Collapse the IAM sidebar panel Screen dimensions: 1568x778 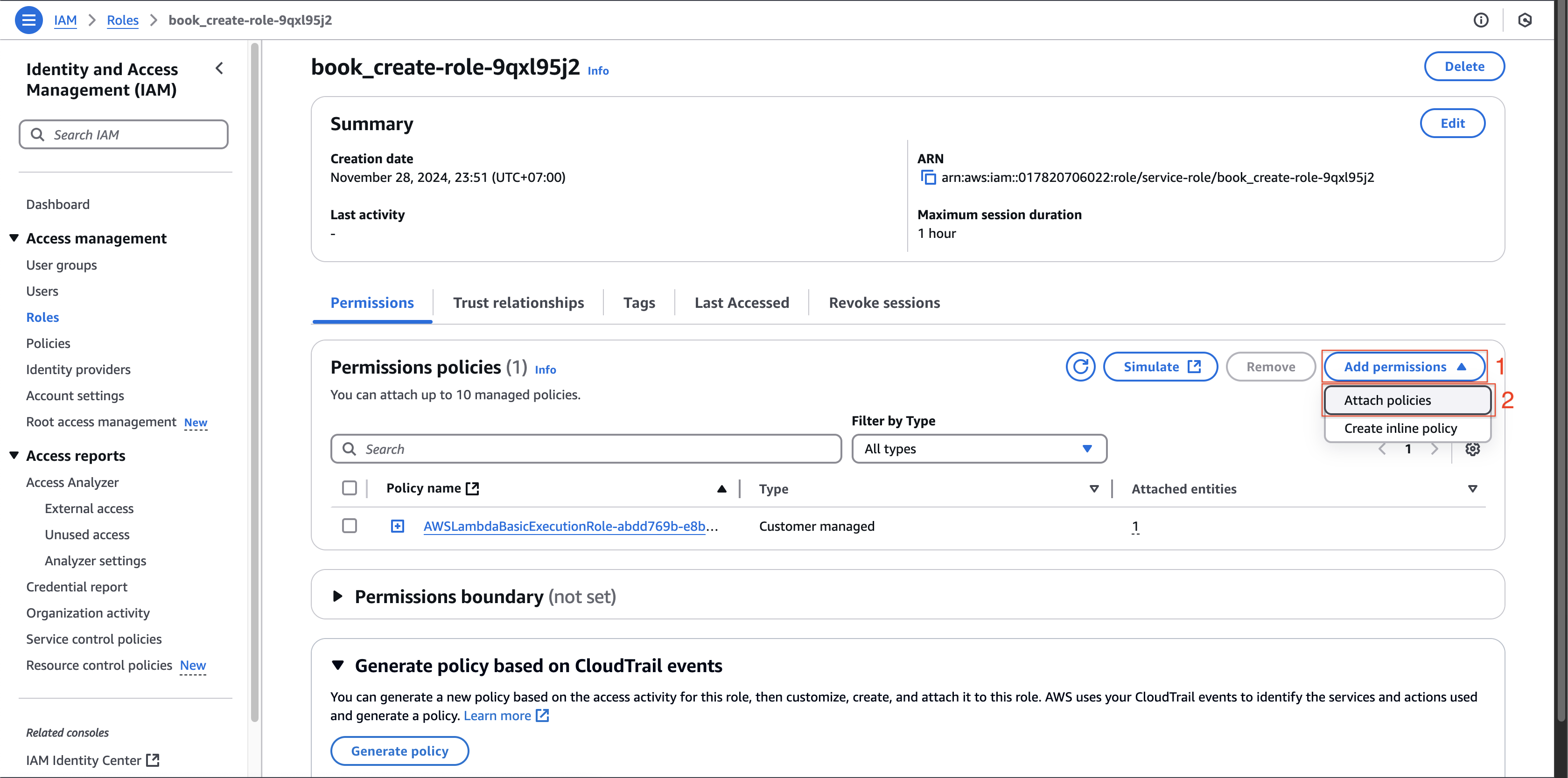219,68
